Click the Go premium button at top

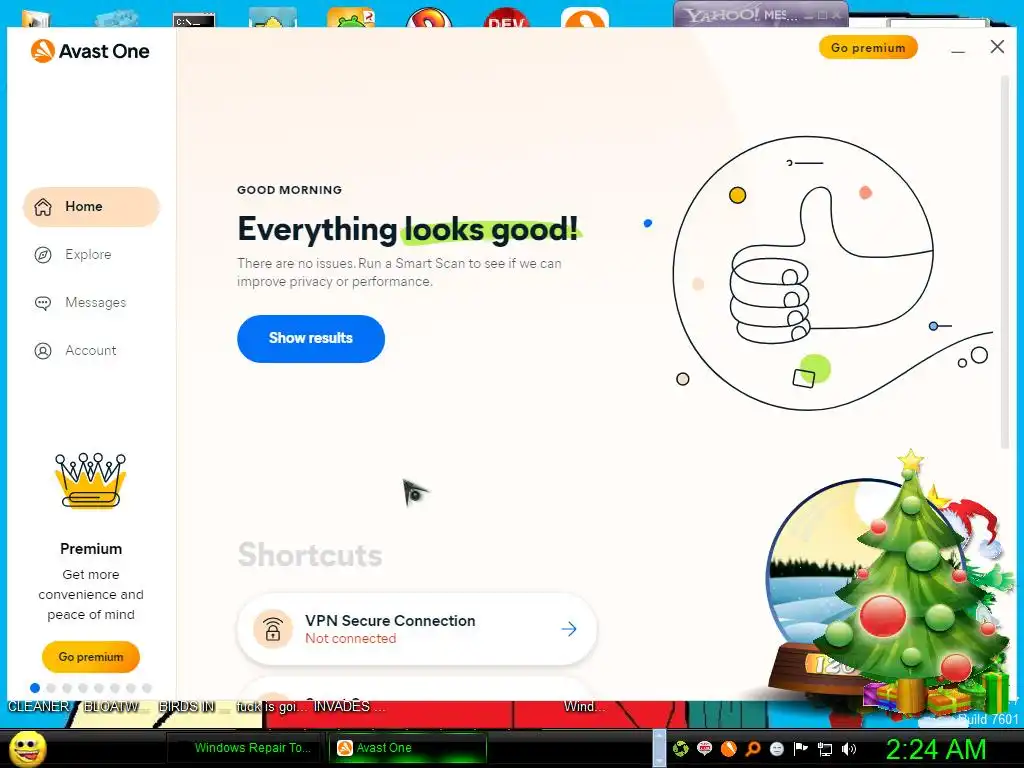pos(868,48)
